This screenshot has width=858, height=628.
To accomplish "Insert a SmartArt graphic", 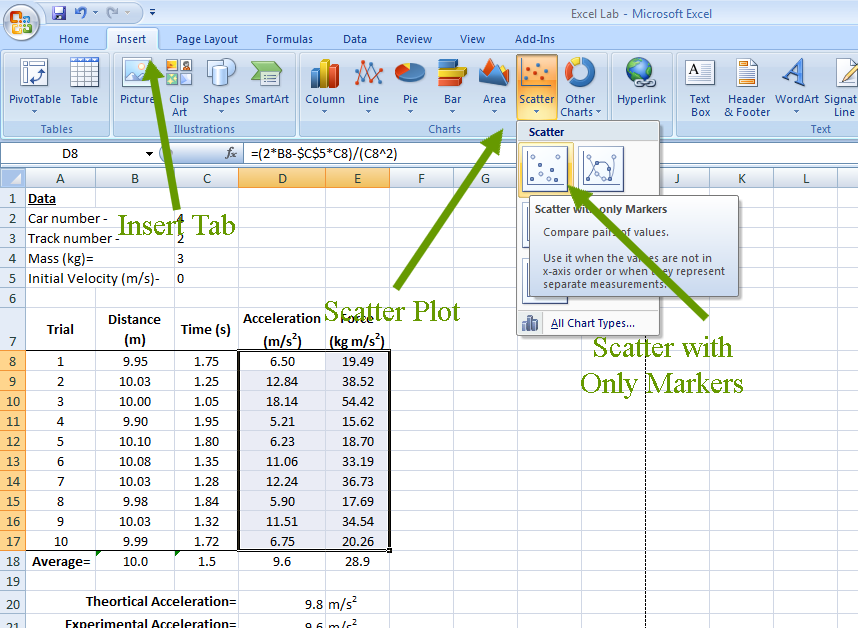I will 267,81.
